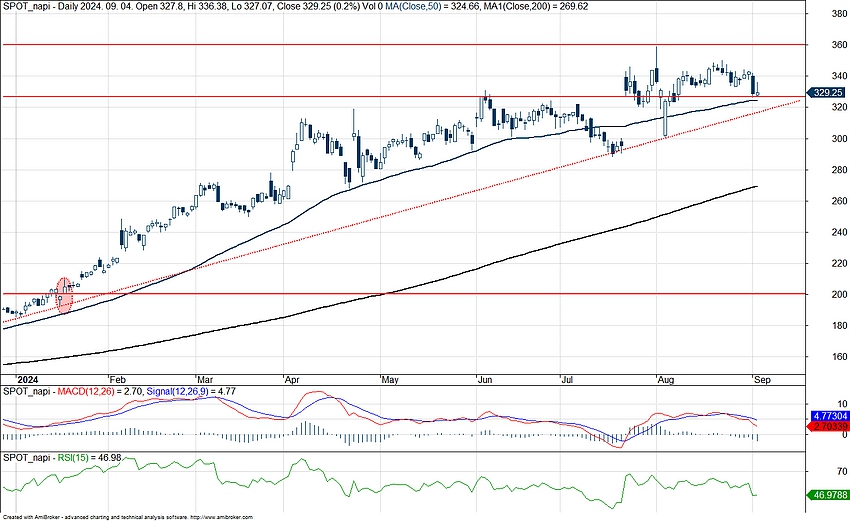Image resolution: width=850 pixels, height=521 pixels.
Task: Click the blue 4.77304 Signal value tag
Action: point(829,414)
